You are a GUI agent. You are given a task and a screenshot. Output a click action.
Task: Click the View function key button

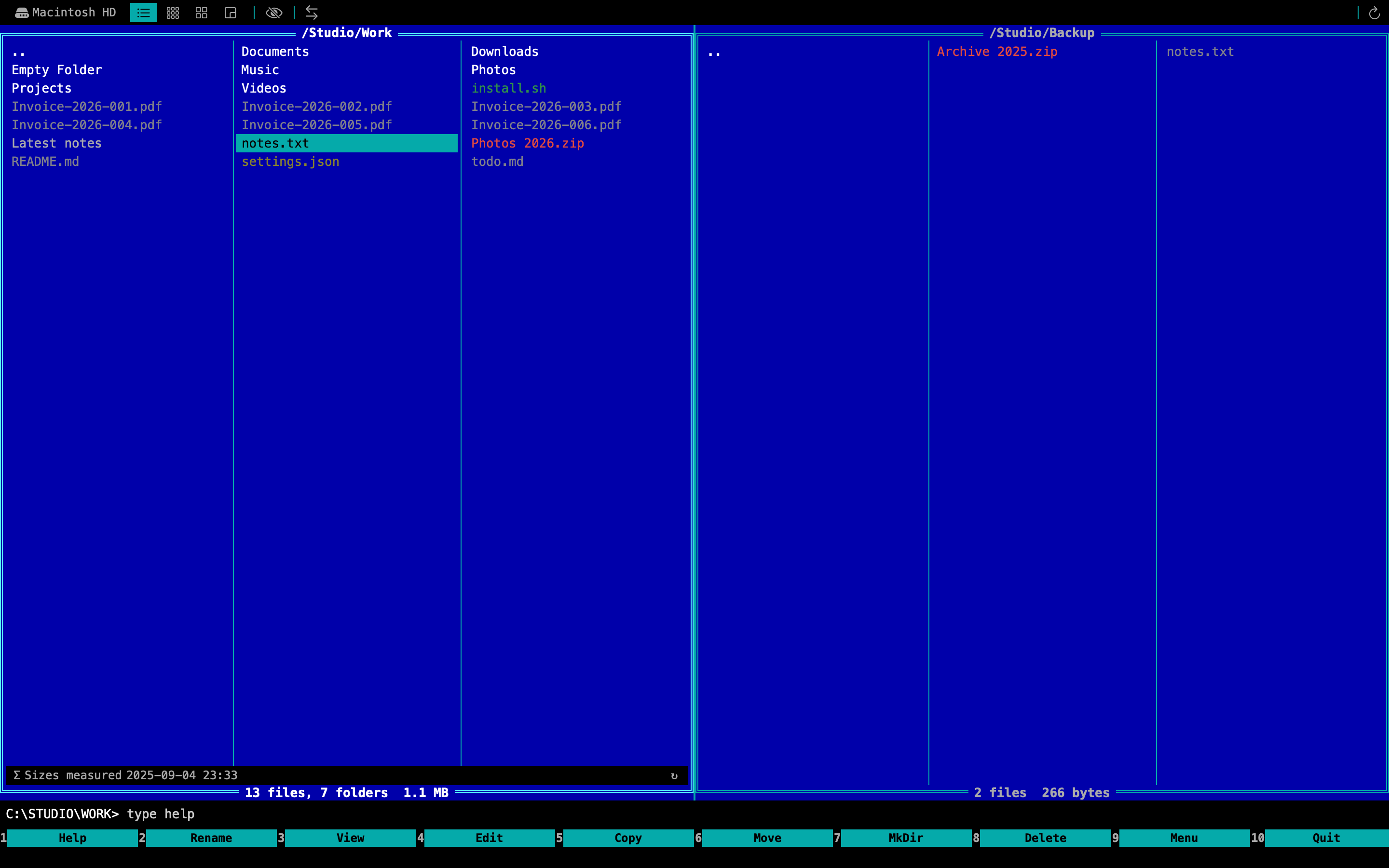tap(350, 838)
